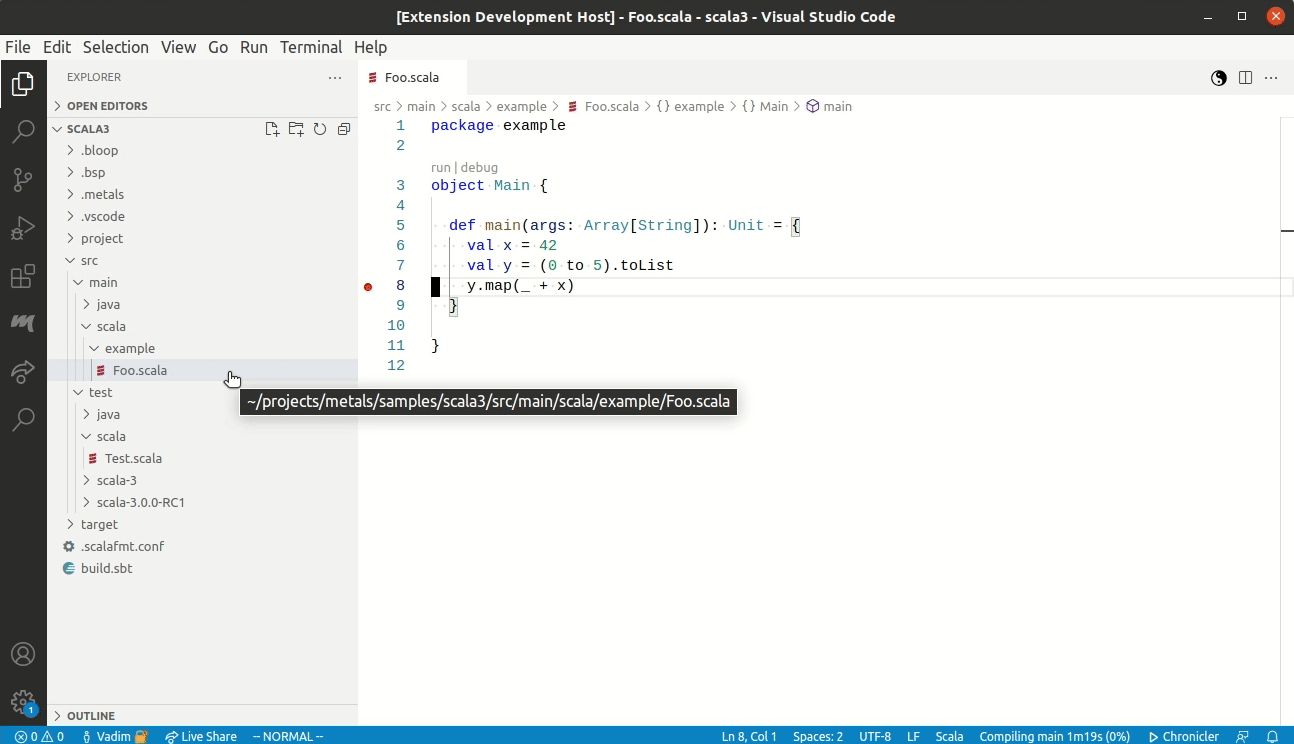1294x744 pixels.
Task: Open the Go menu
Action: pyautogui.click(x=218, y=47)
